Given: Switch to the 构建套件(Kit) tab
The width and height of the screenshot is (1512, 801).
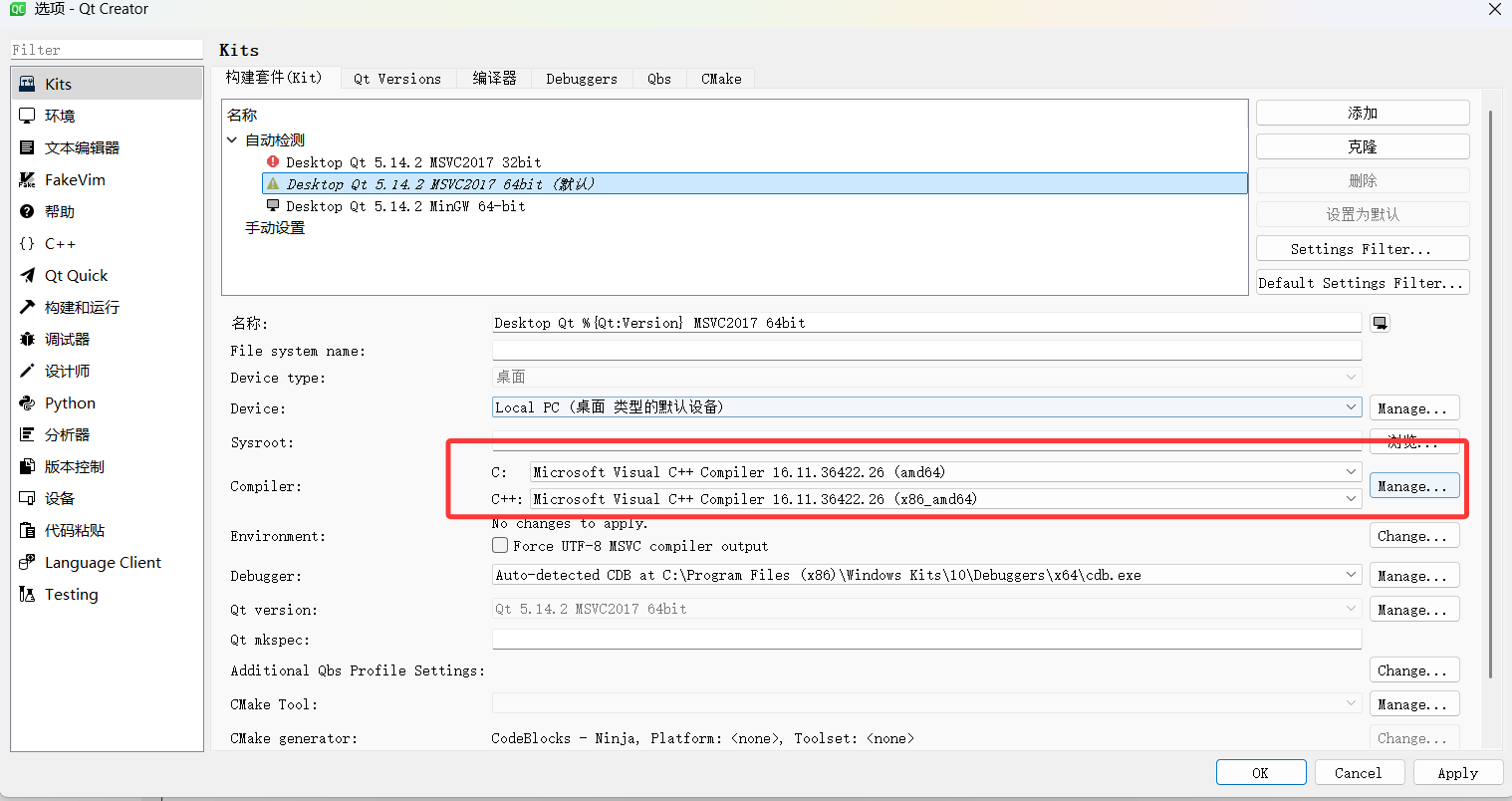Looking at the screenshot, I should coord(274,78).
